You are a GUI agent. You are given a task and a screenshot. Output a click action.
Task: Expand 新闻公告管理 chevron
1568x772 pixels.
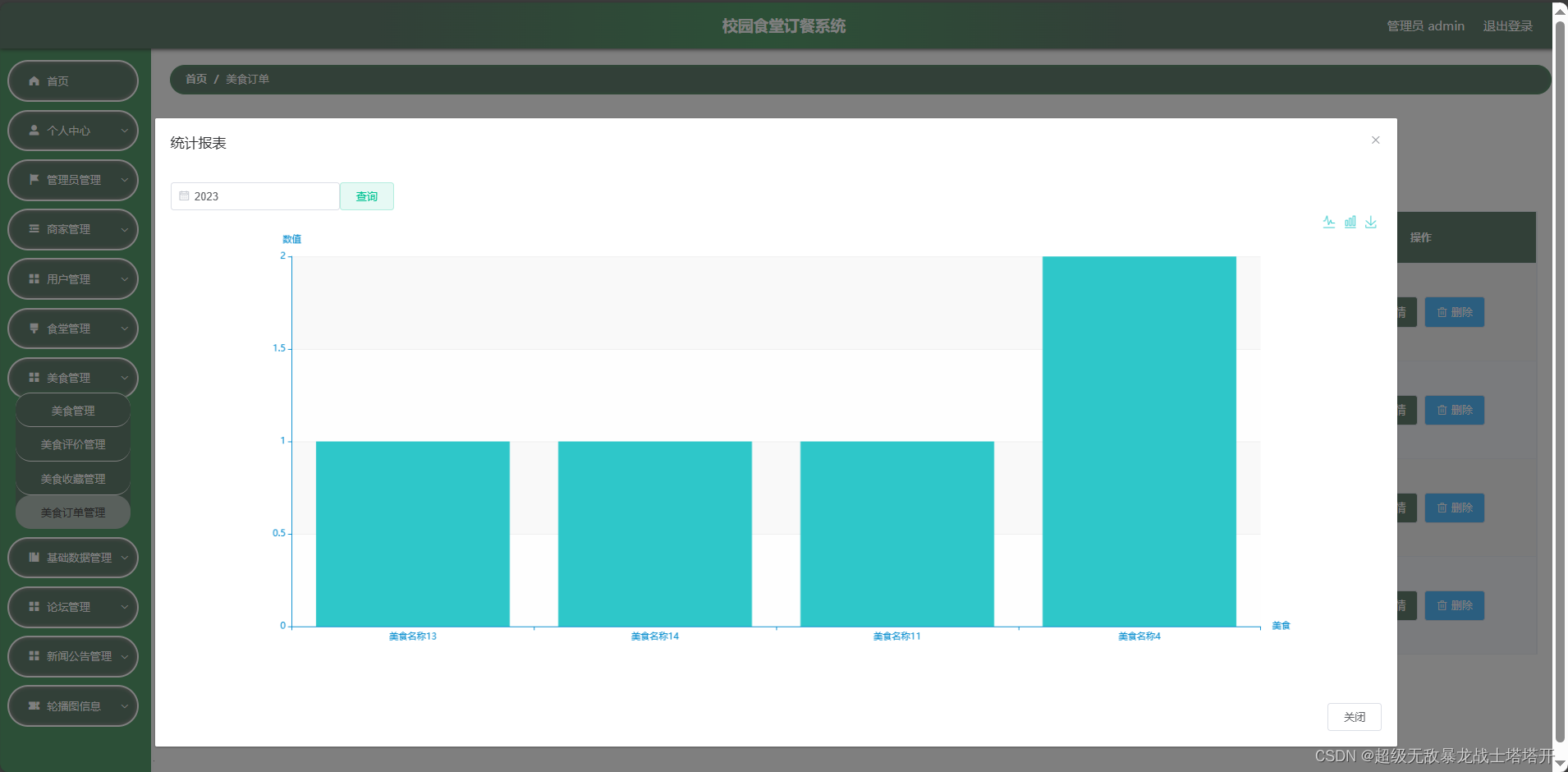coord(125,656)
